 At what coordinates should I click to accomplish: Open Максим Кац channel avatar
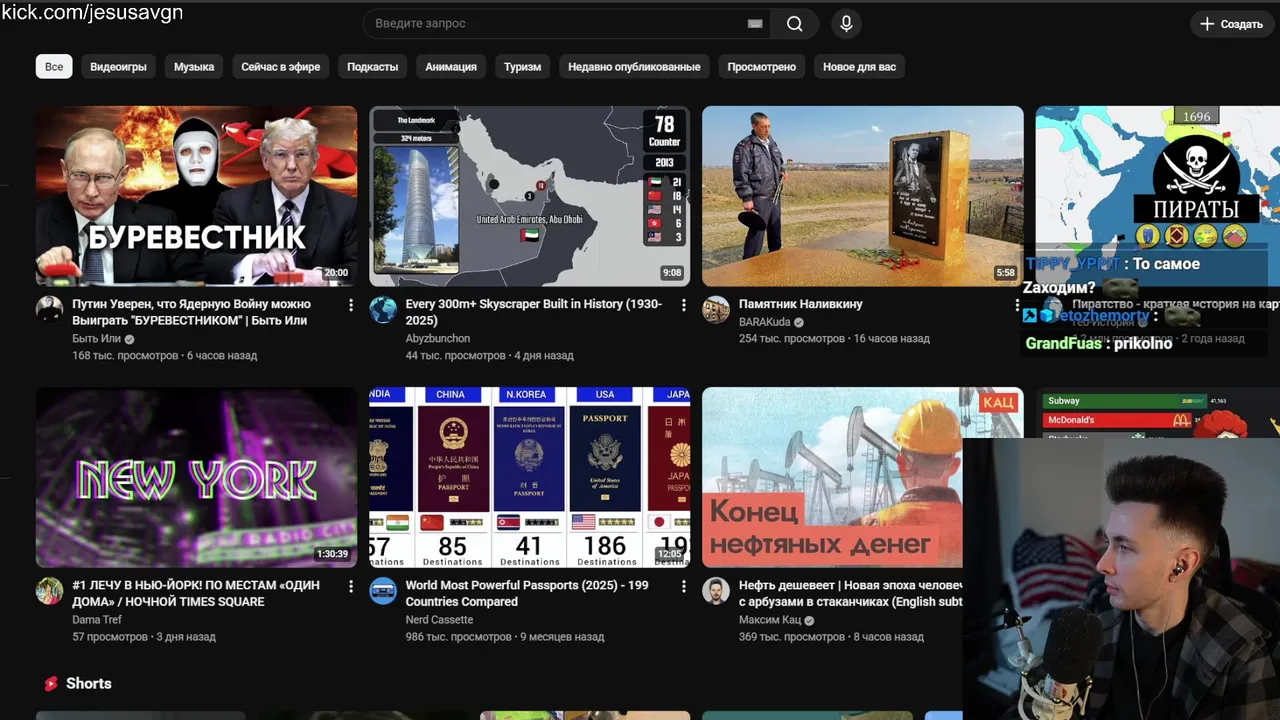coord(716,590)
